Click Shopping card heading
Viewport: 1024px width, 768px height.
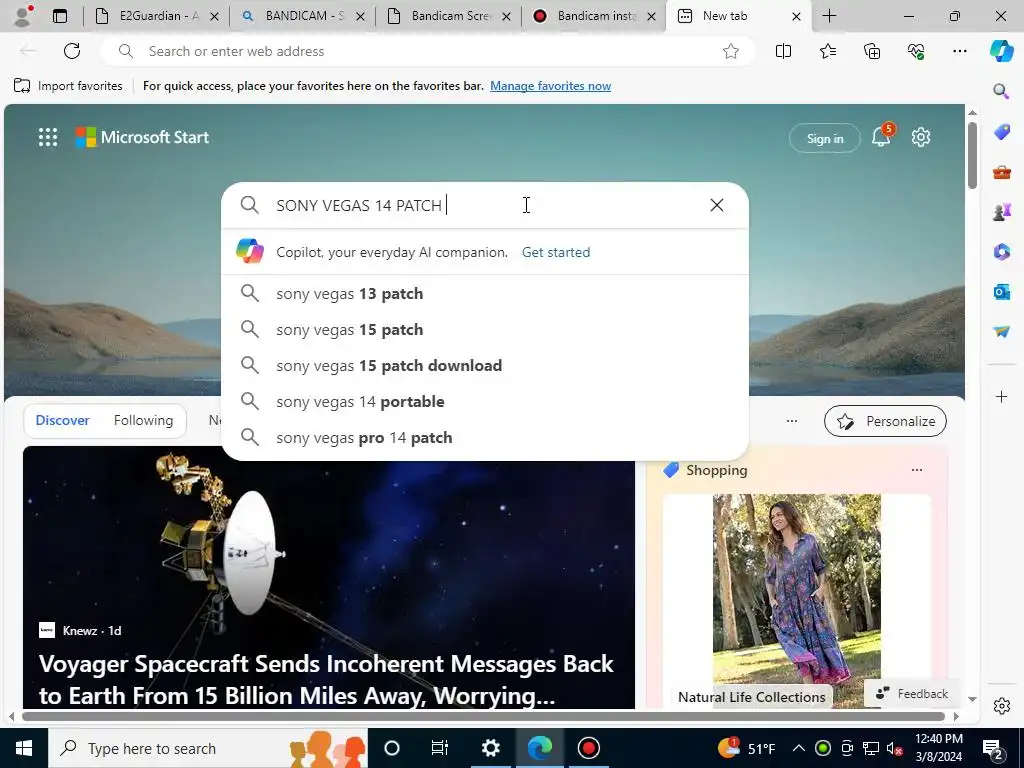point(716,470)
